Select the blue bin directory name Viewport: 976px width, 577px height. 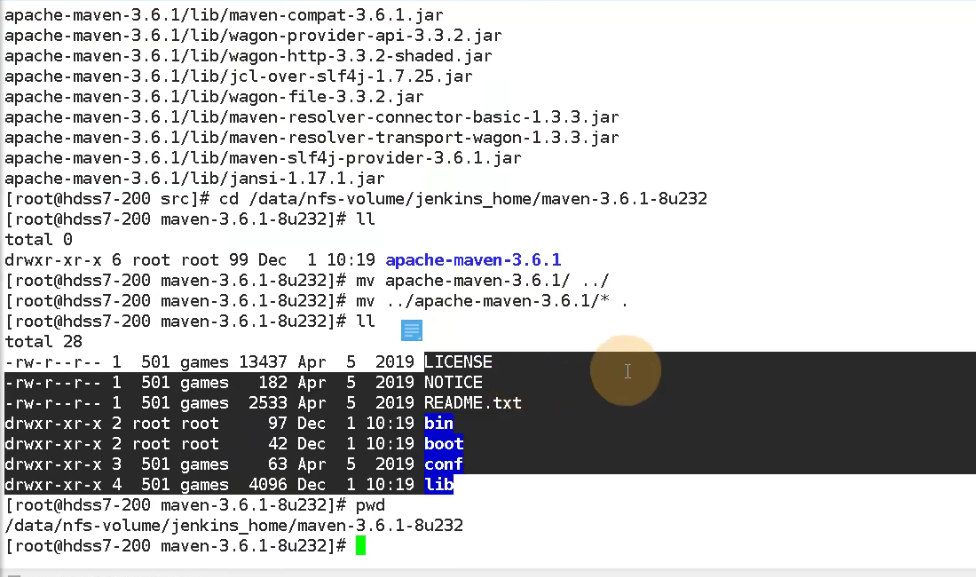pyautogui.click(x=439, y=423)
